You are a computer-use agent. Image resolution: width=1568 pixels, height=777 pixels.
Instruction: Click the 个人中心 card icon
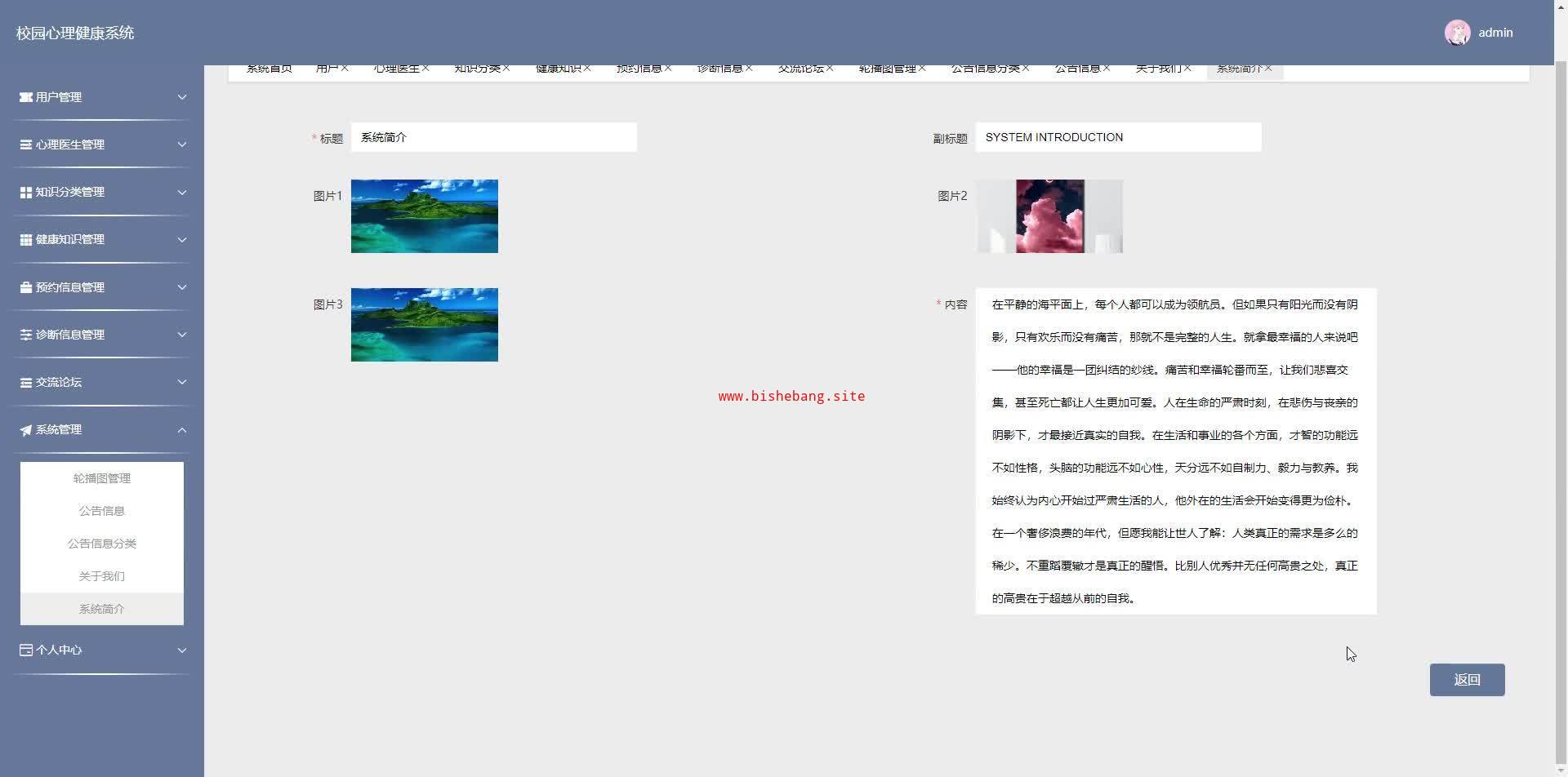[26, 650]
